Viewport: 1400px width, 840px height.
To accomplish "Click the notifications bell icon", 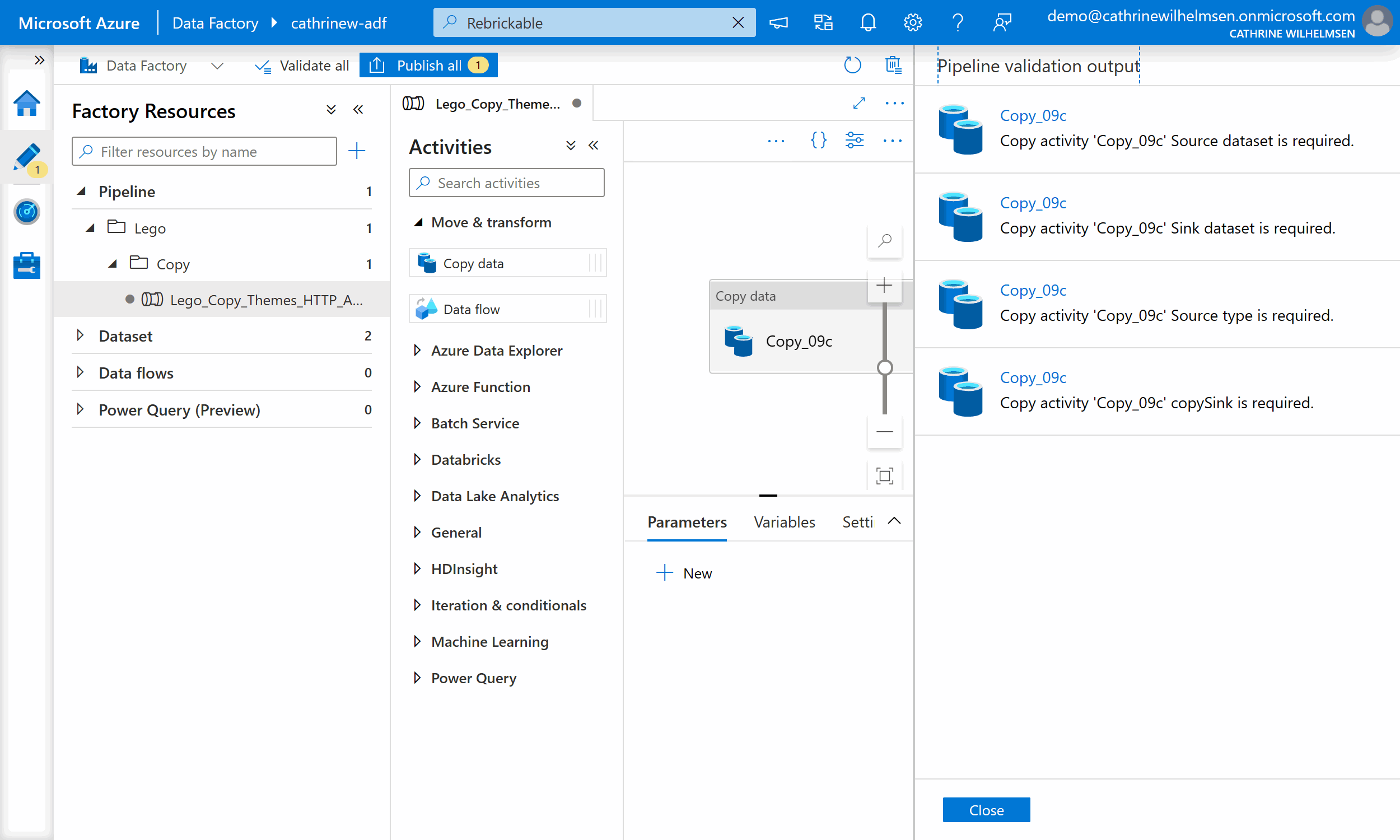I will point(867,22).
